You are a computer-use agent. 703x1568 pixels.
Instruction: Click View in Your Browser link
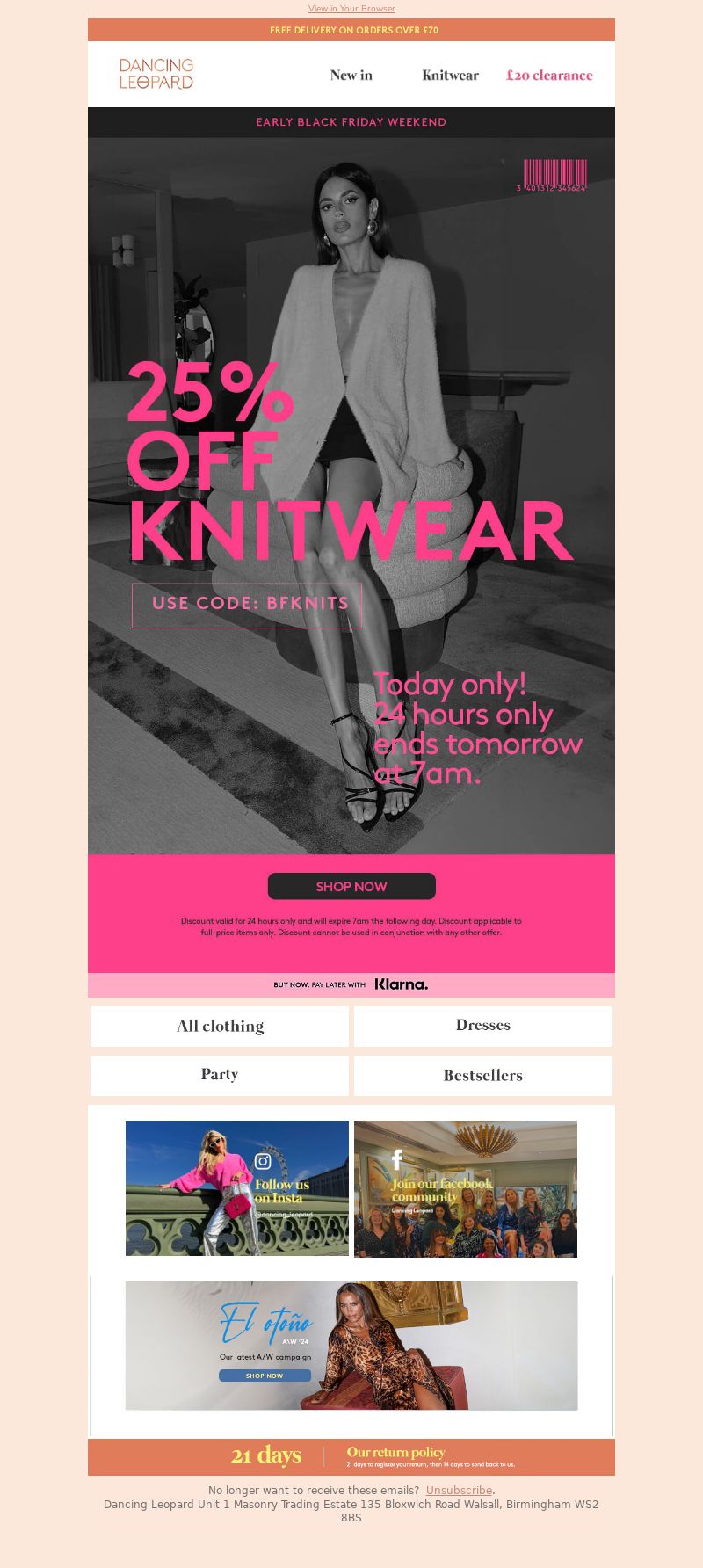coord(351,9)
